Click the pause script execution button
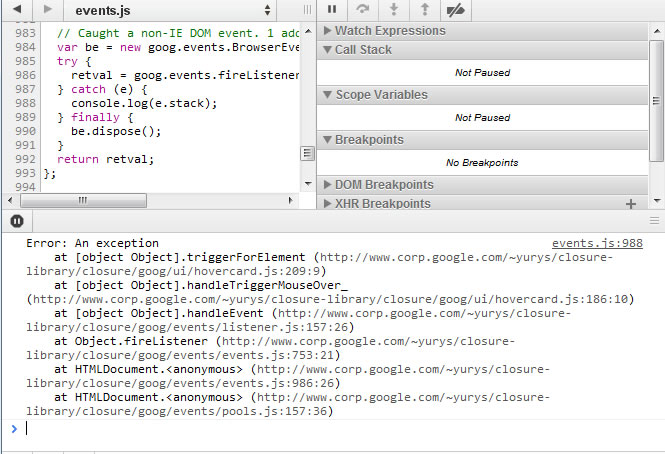 pyautogui.click(x=332, y=10)
